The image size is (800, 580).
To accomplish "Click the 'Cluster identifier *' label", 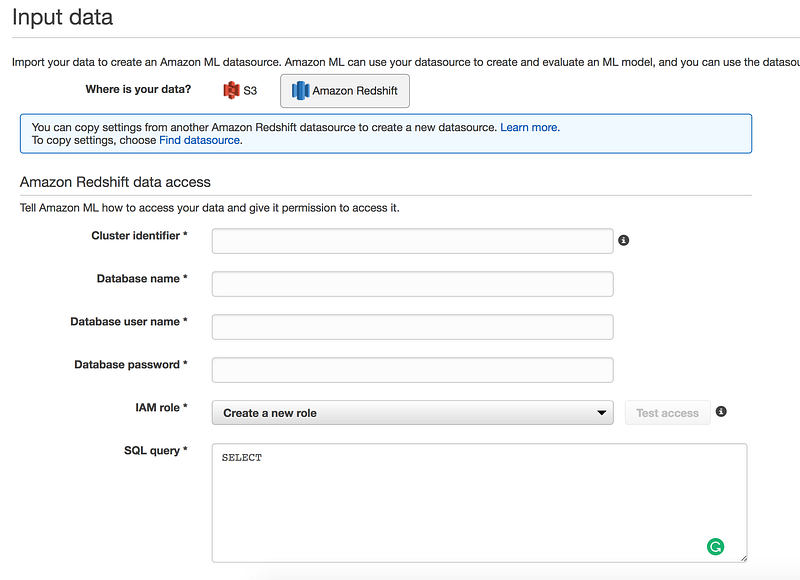I will (139, 236).
